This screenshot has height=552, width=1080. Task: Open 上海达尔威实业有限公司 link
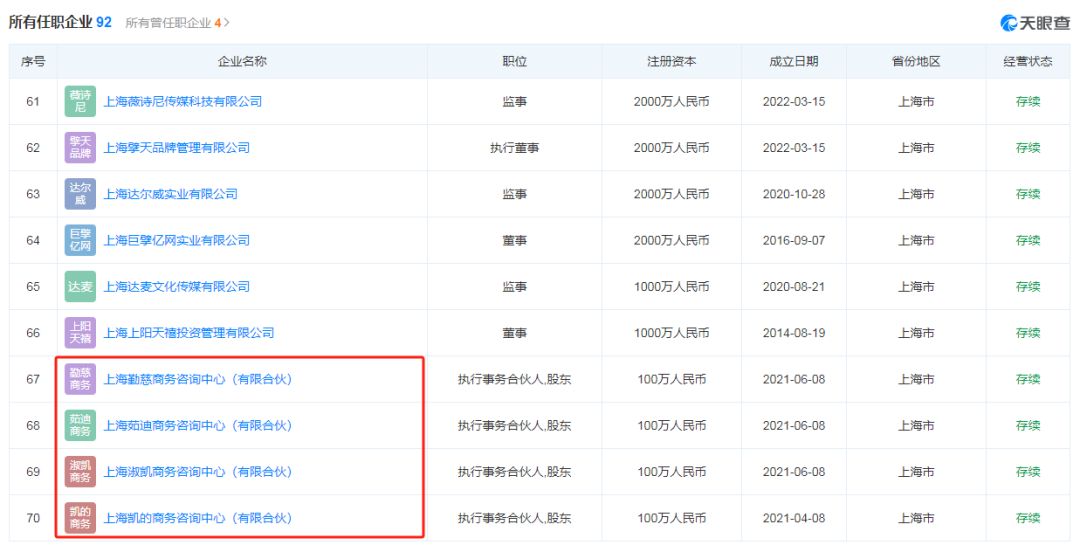(x=170, y=194)
